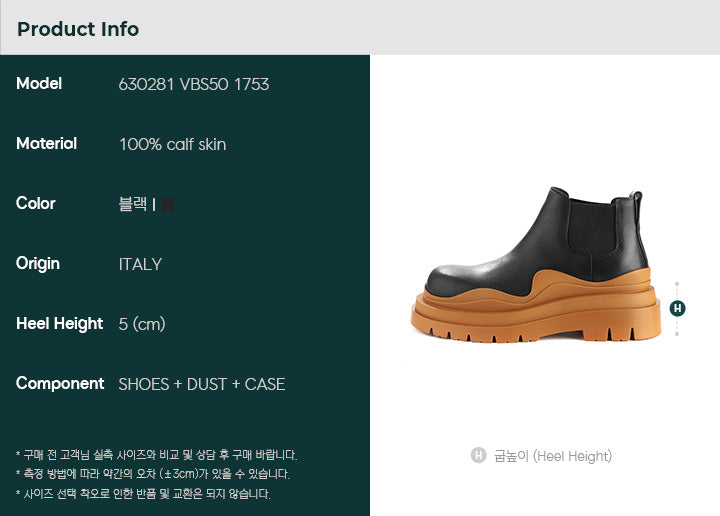This screenshot has height=516, width=720.
Task: Click the Heel Height label
Action: [59, 324]
